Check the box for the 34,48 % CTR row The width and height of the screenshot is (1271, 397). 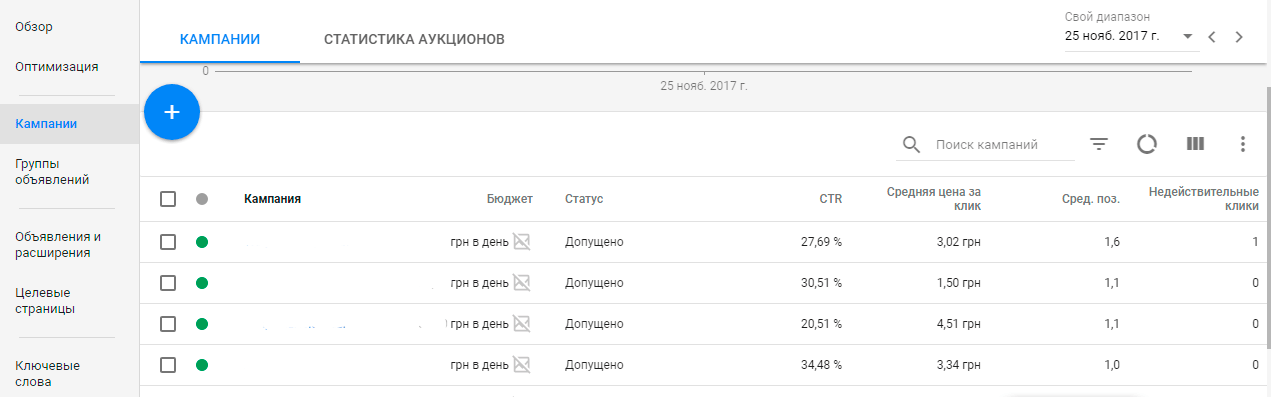tap(168, 365)
